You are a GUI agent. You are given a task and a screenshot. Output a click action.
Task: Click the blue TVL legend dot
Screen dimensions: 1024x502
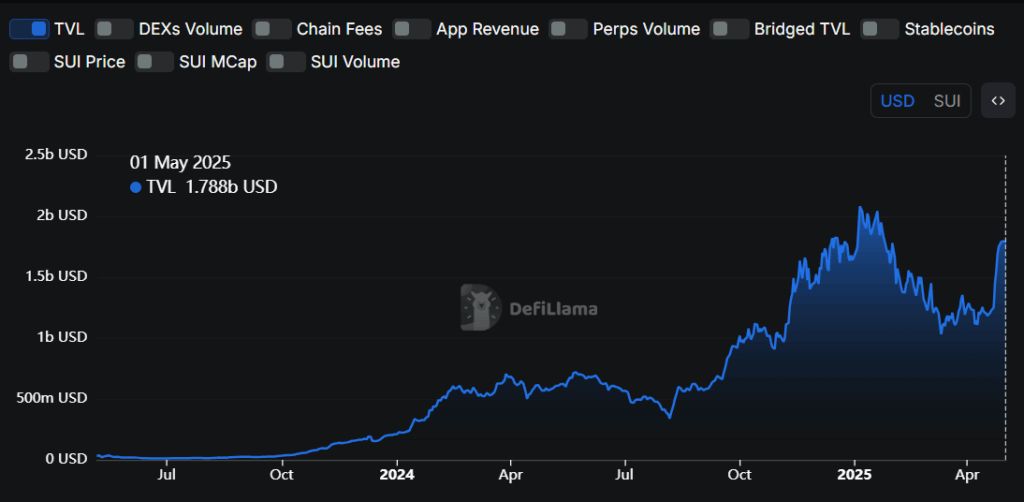[136, 187]
